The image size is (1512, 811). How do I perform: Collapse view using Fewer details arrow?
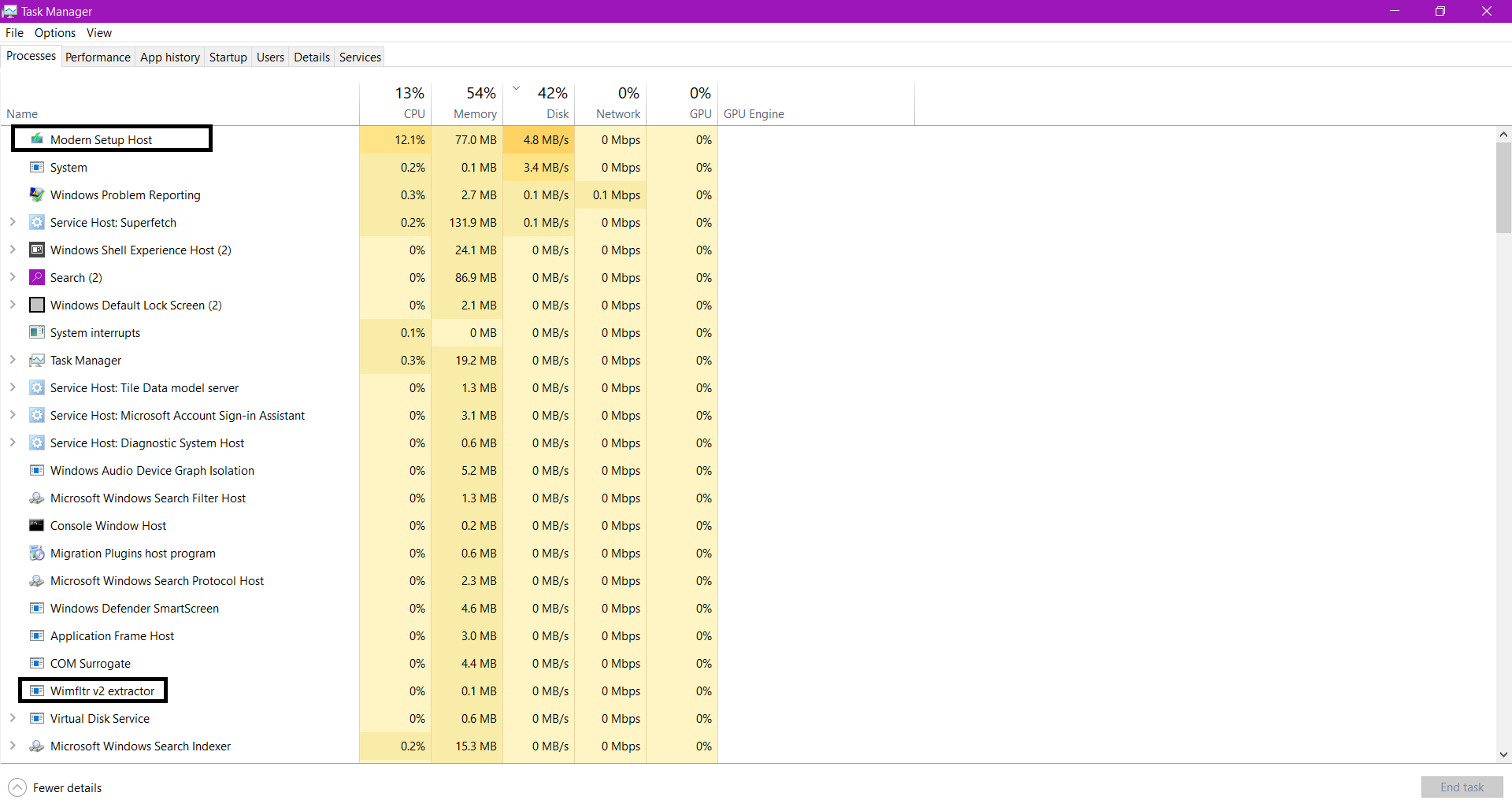(x=17, y=787)
